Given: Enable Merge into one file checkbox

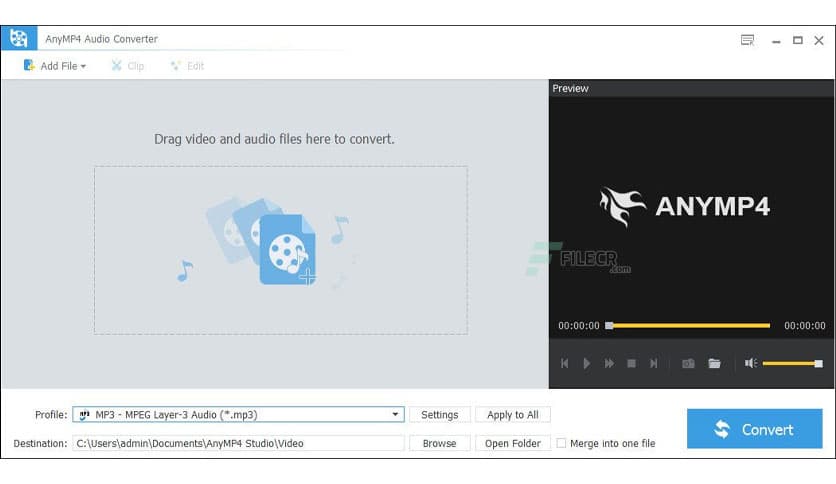Looking at the screenshot, I should point(561,443).
